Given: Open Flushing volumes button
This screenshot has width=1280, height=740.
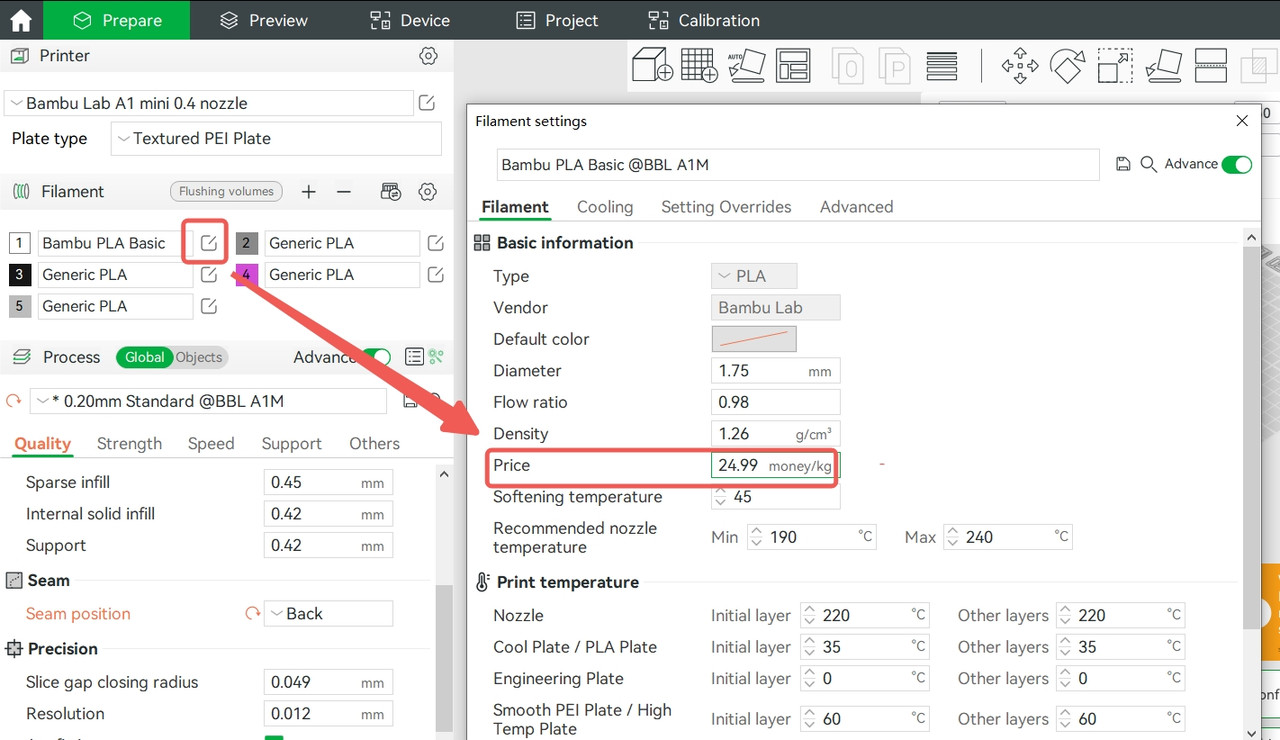Looking at the screenshot, I should pyautogui.click(x=226, y=192).
